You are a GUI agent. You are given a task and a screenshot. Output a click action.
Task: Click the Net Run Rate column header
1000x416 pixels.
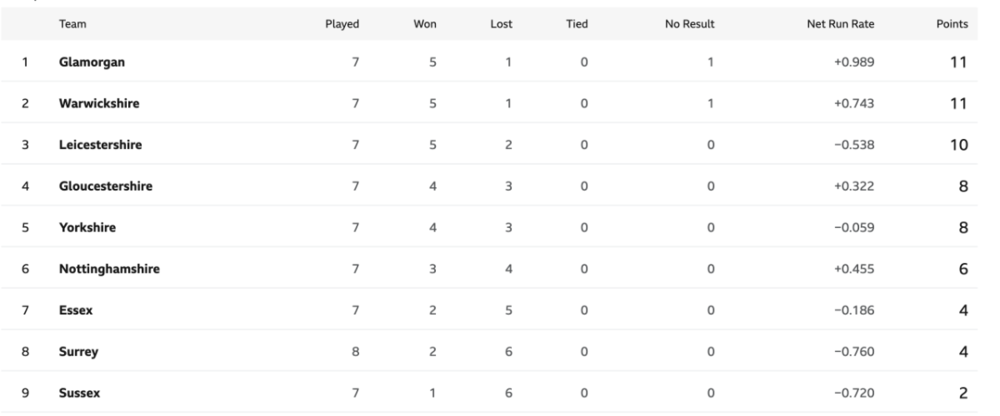841,24
